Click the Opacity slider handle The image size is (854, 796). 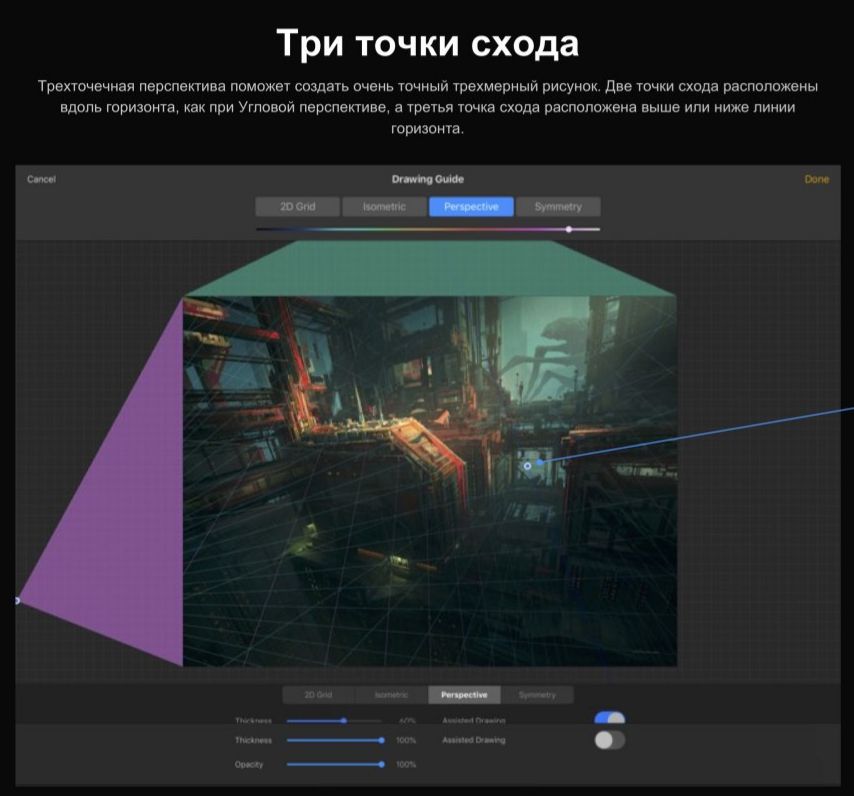click(x=381, y=764)
